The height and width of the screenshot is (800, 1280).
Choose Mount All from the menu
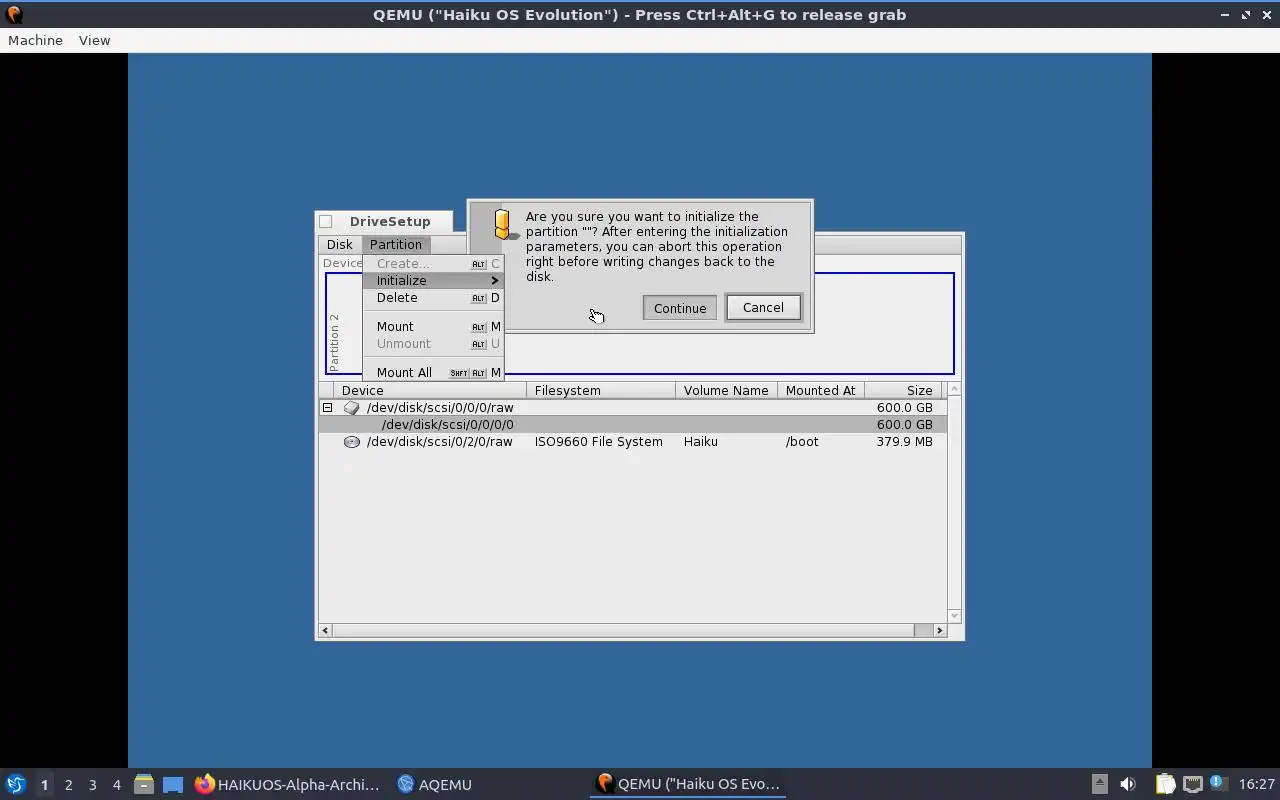point(433,372)
